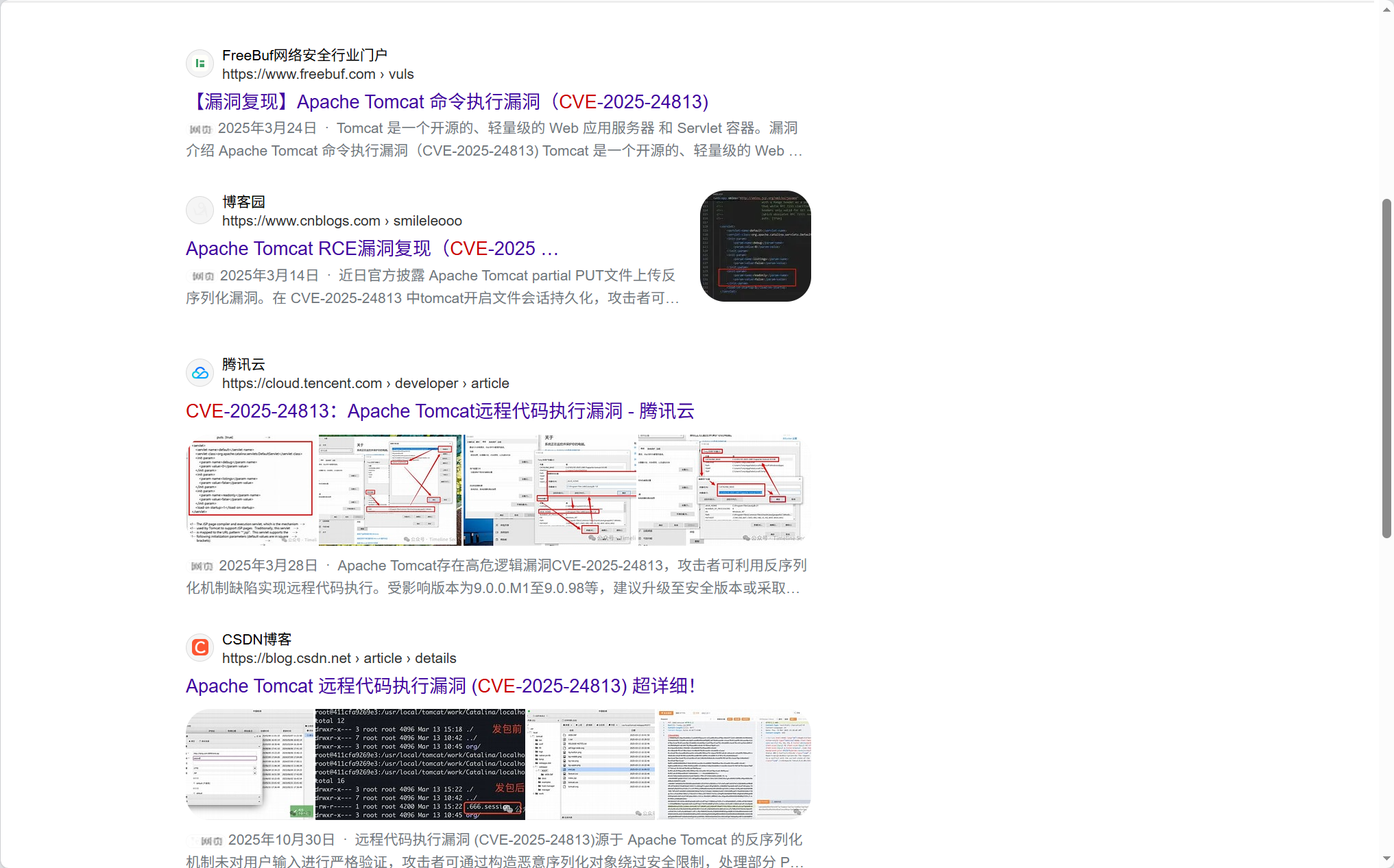The height and width of the screenshot is (868, 1394).
Task: Open third Tencent thumbnail with blue desktop background
Action: [x=550, y=490]
